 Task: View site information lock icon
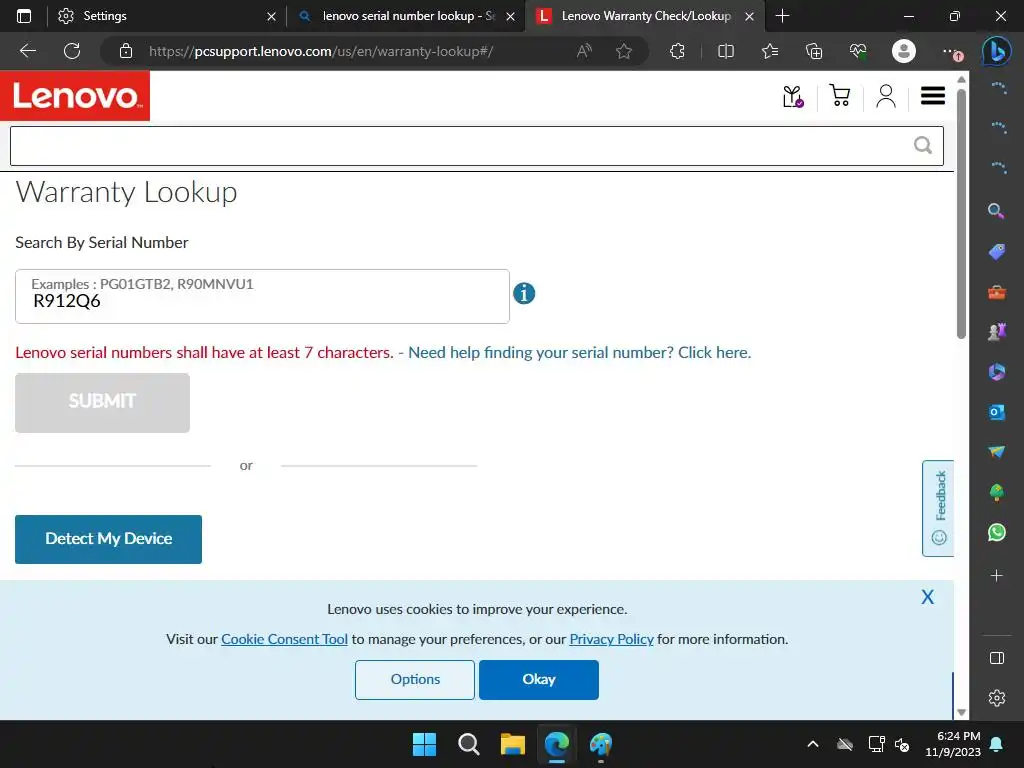point(126,51)
